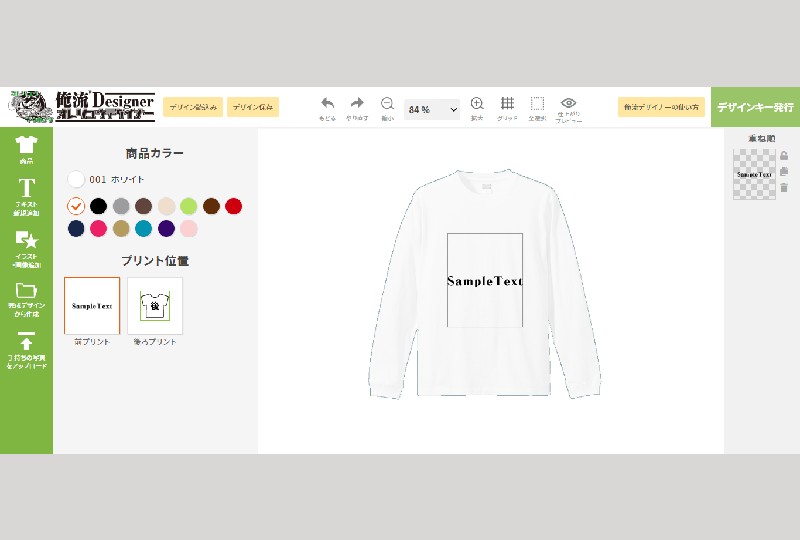800x540 pixels.
Task: Zoom out with the minus magnifier
Action: tap(387, 103)
